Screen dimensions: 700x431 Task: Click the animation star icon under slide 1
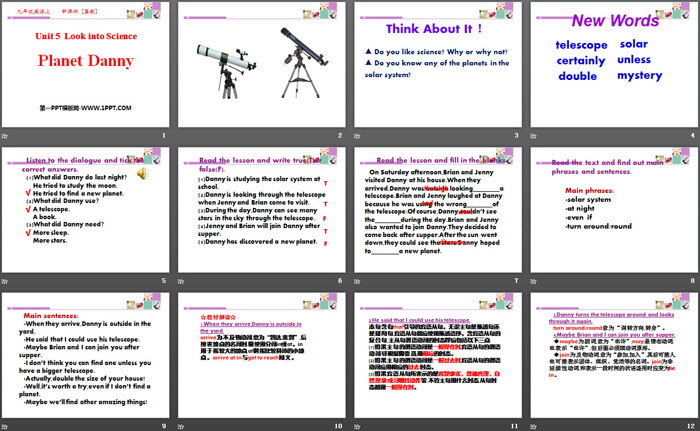[5, 136]
